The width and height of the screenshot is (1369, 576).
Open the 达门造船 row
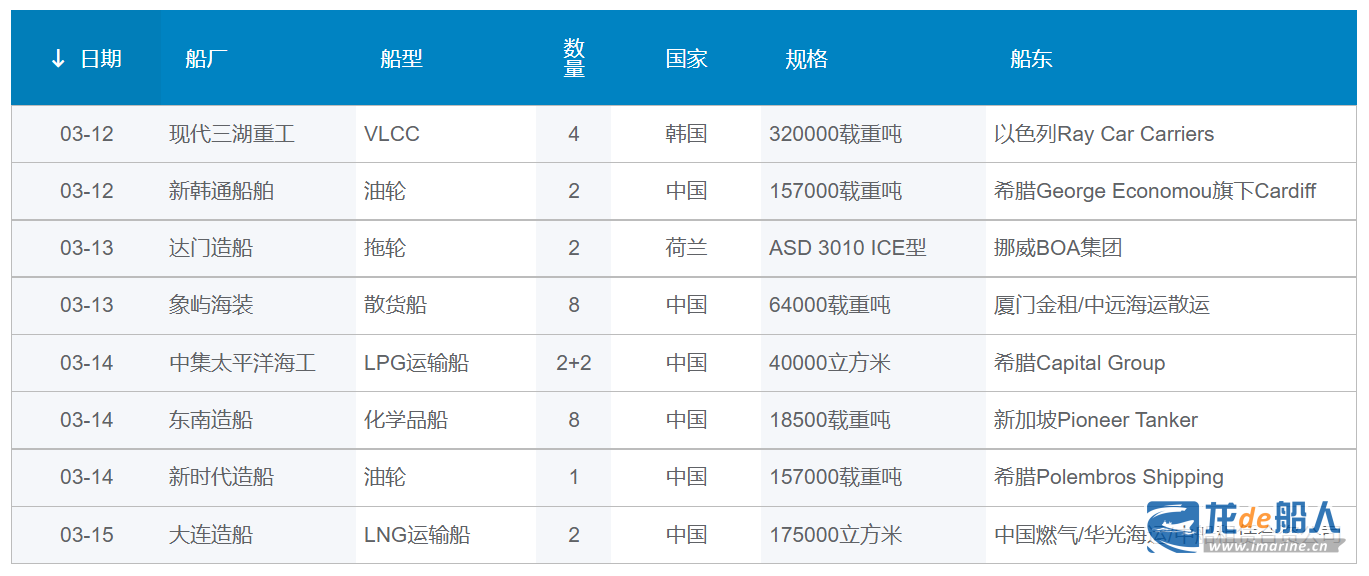211,248
